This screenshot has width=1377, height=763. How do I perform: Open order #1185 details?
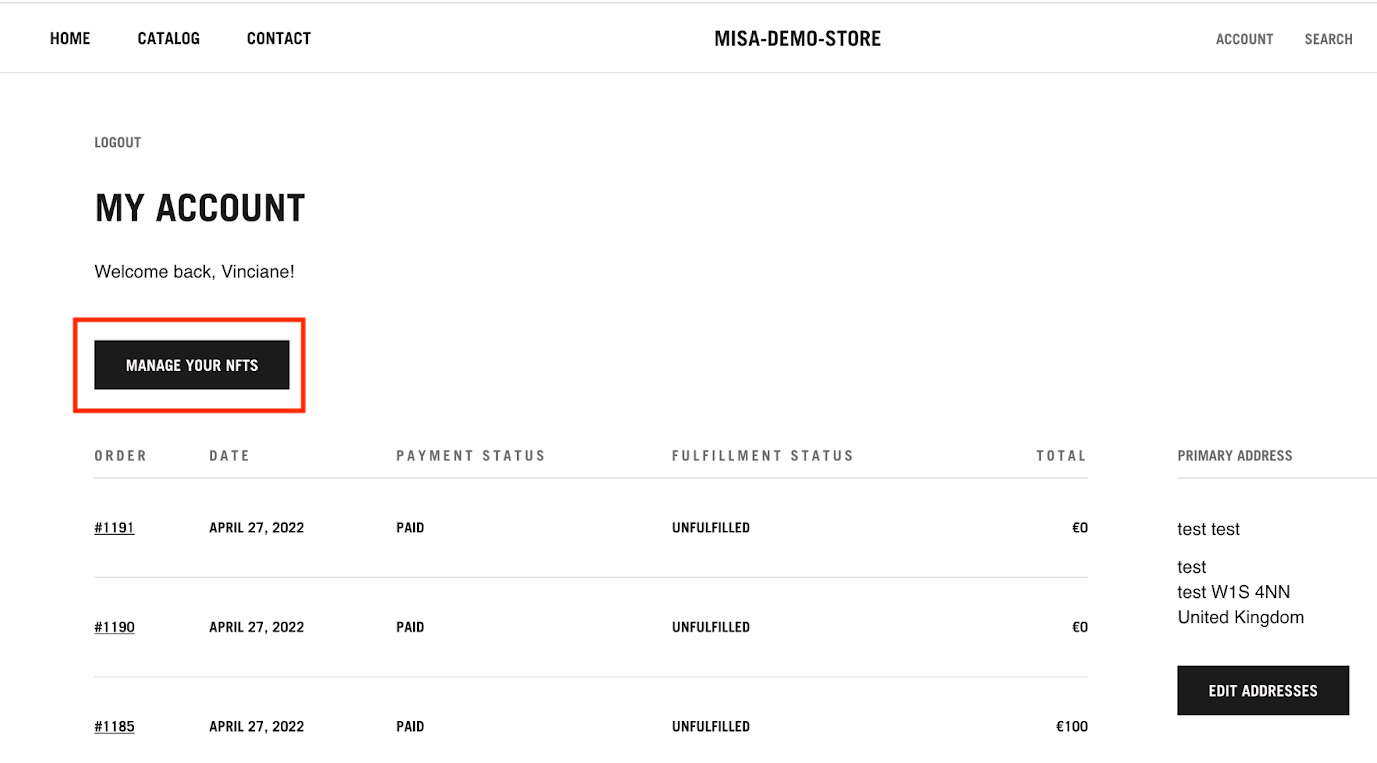click(114, 726)
